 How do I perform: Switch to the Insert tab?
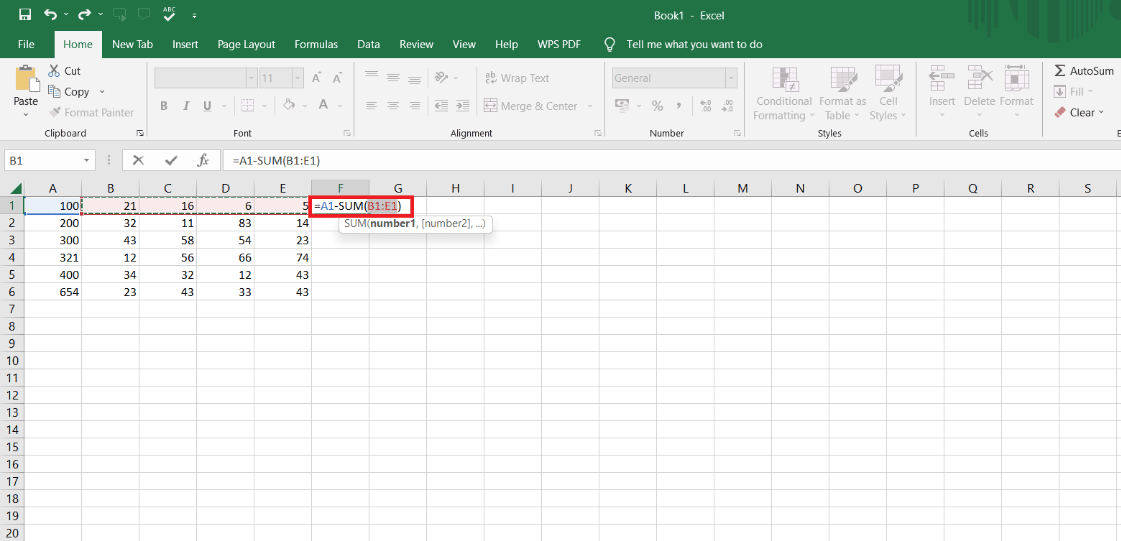point(185,44)
